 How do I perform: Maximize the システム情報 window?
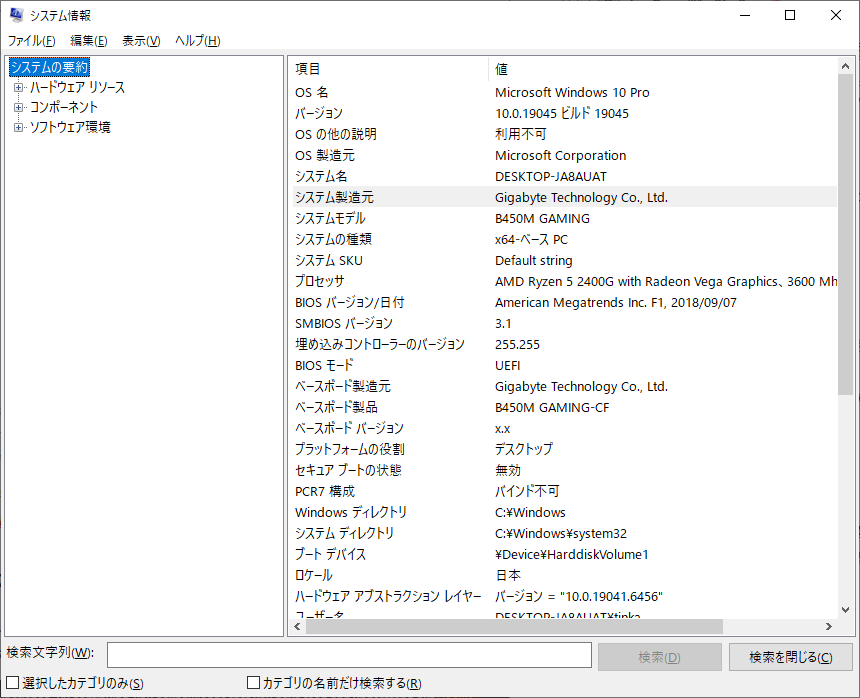790,15
